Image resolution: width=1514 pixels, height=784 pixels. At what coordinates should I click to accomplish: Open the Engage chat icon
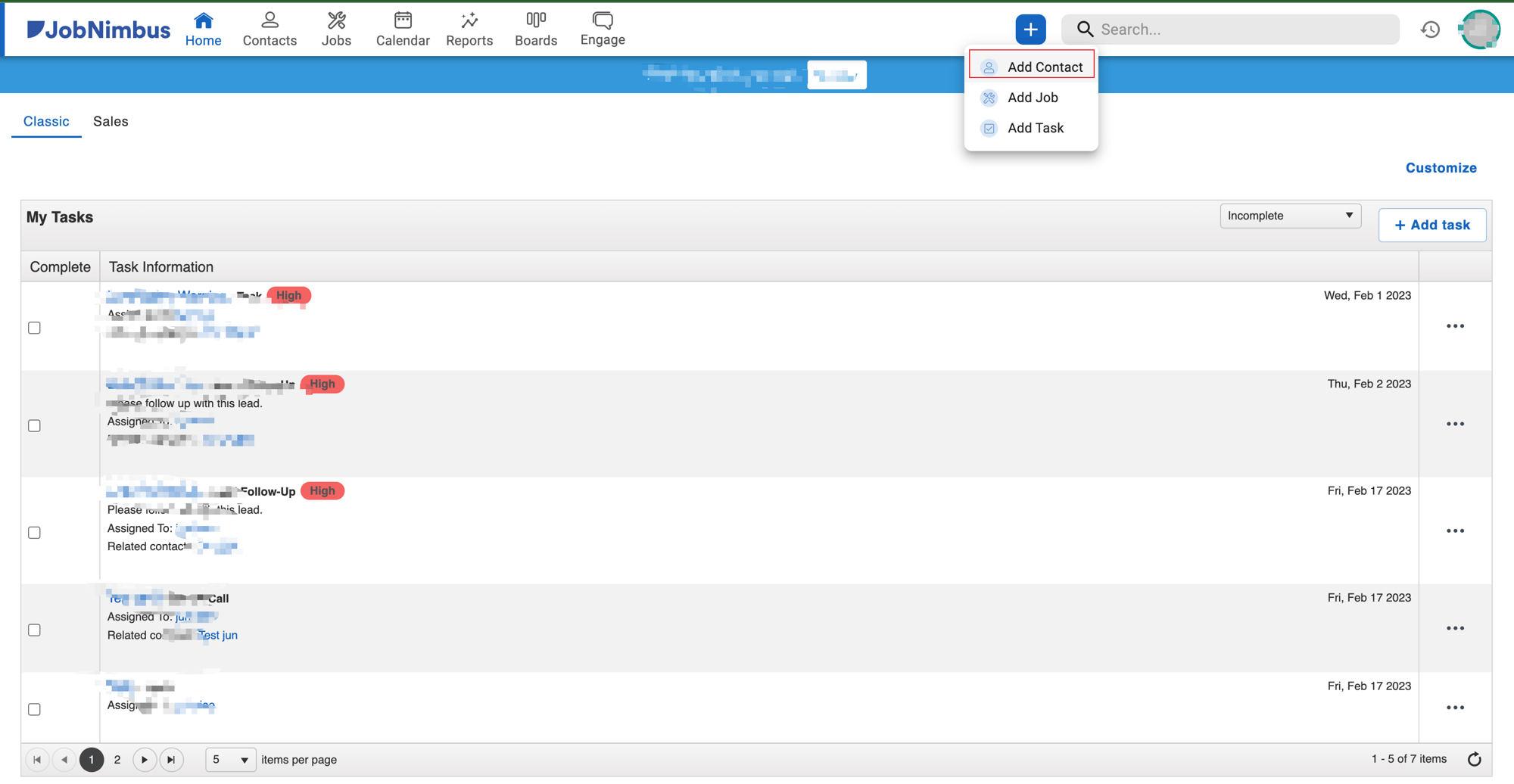pyautogui.click(x=603, y=20)
